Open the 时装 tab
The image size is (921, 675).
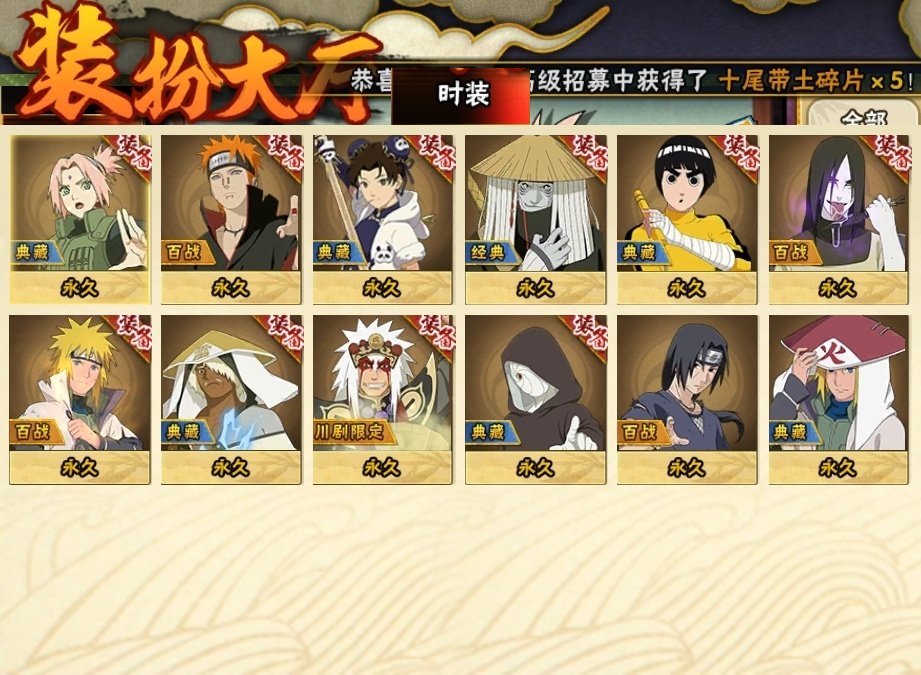[461, 95]
